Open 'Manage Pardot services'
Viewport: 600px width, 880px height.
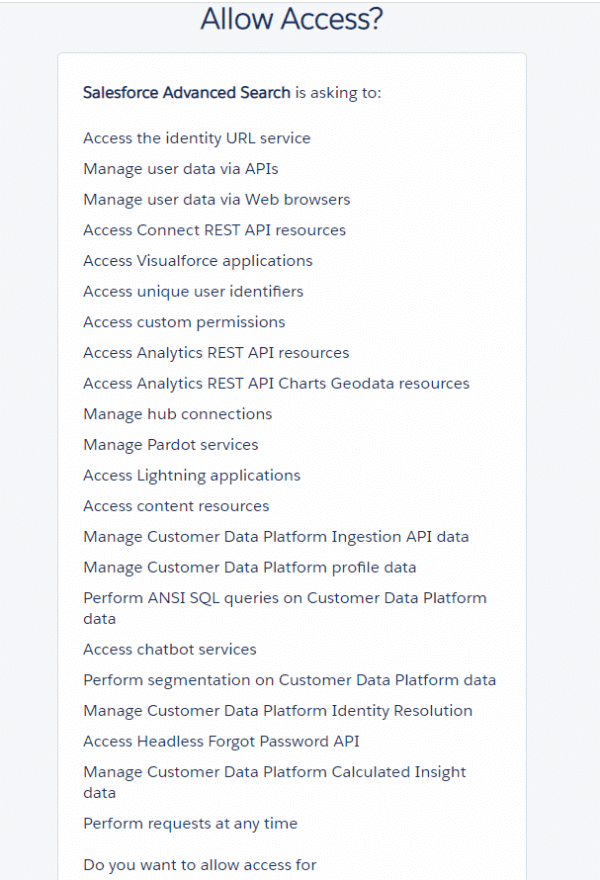[x=171, y=445]
